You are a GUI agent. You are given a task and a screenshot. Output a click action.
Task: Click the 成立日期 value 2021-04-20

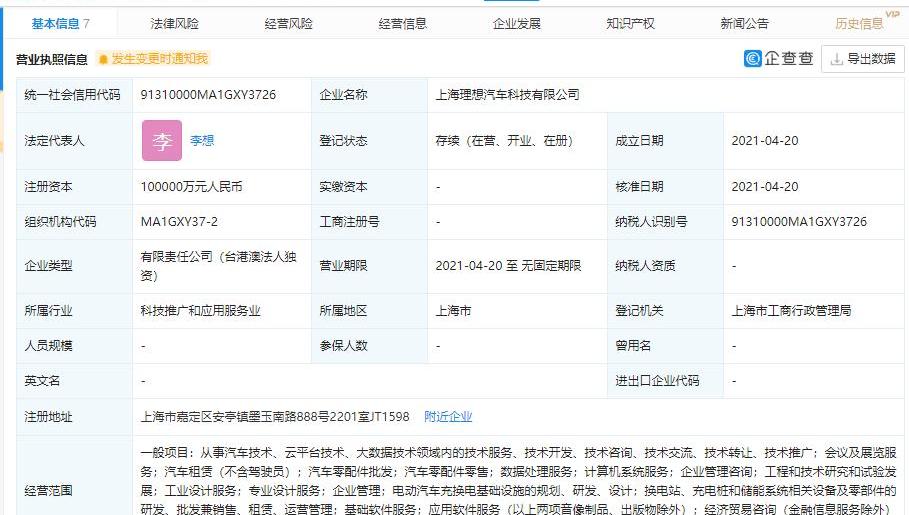pos(765,140)
